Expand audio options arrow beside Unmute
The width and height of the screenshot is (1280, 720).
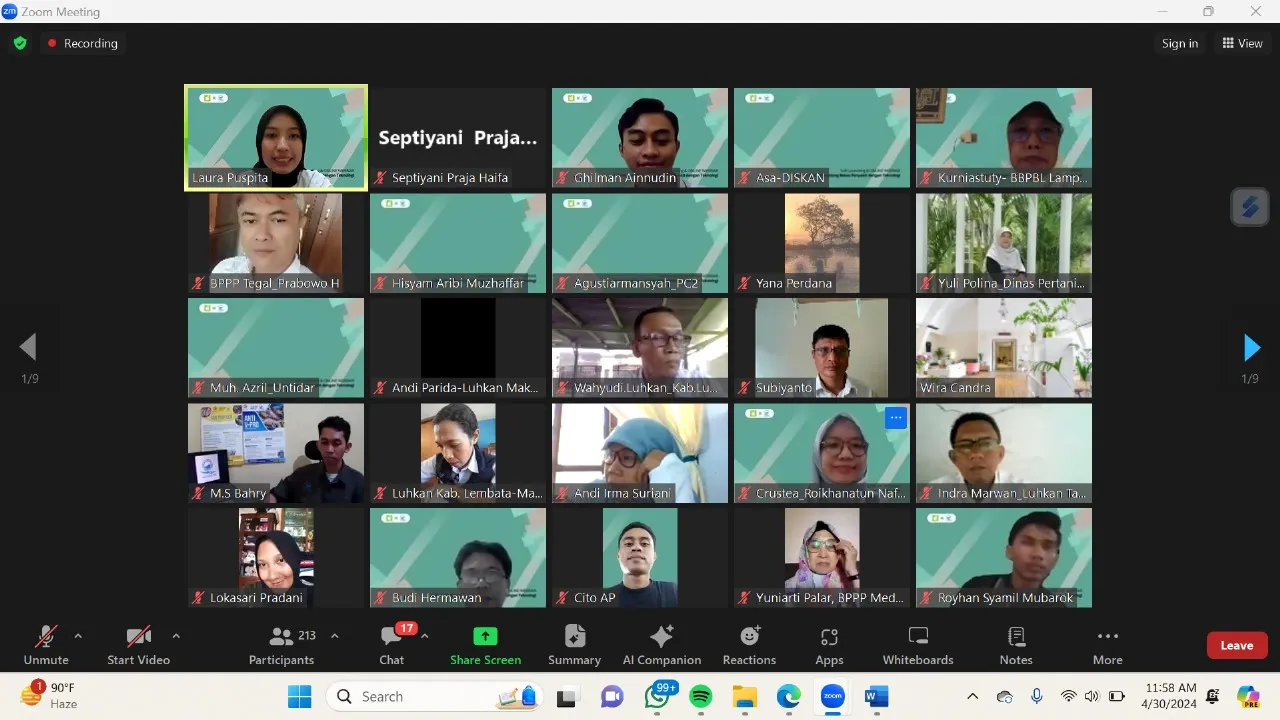pyautogui.click(x=78, y=636)
